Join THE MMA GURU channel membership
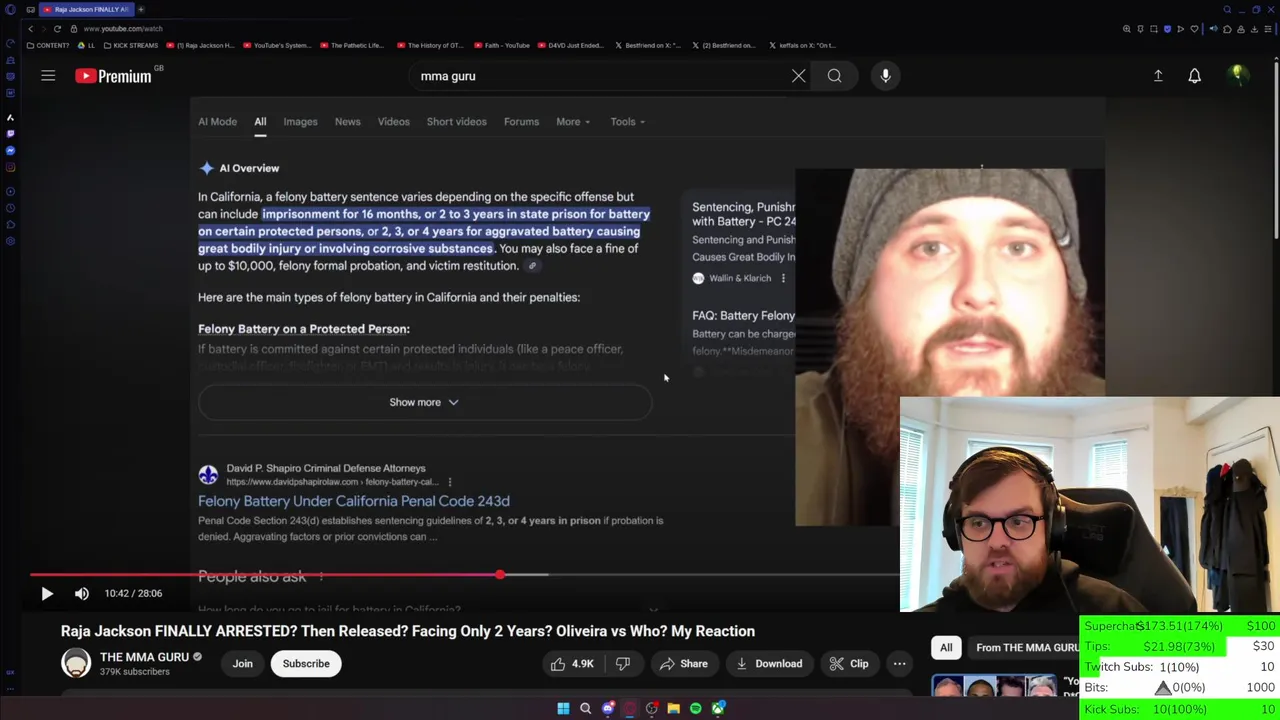Image resolution: width=1280 pixels, height=720 pixels. (x=243, y=664)
